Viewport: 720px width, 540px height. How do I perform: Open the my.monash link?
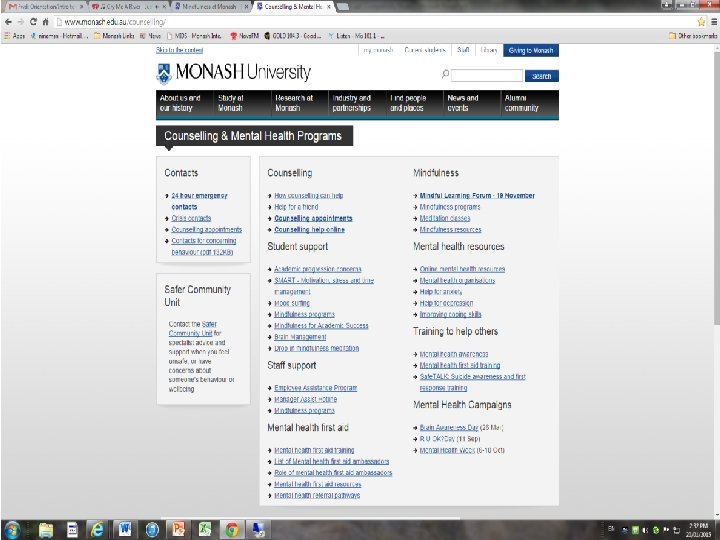(x=378, y=50)
